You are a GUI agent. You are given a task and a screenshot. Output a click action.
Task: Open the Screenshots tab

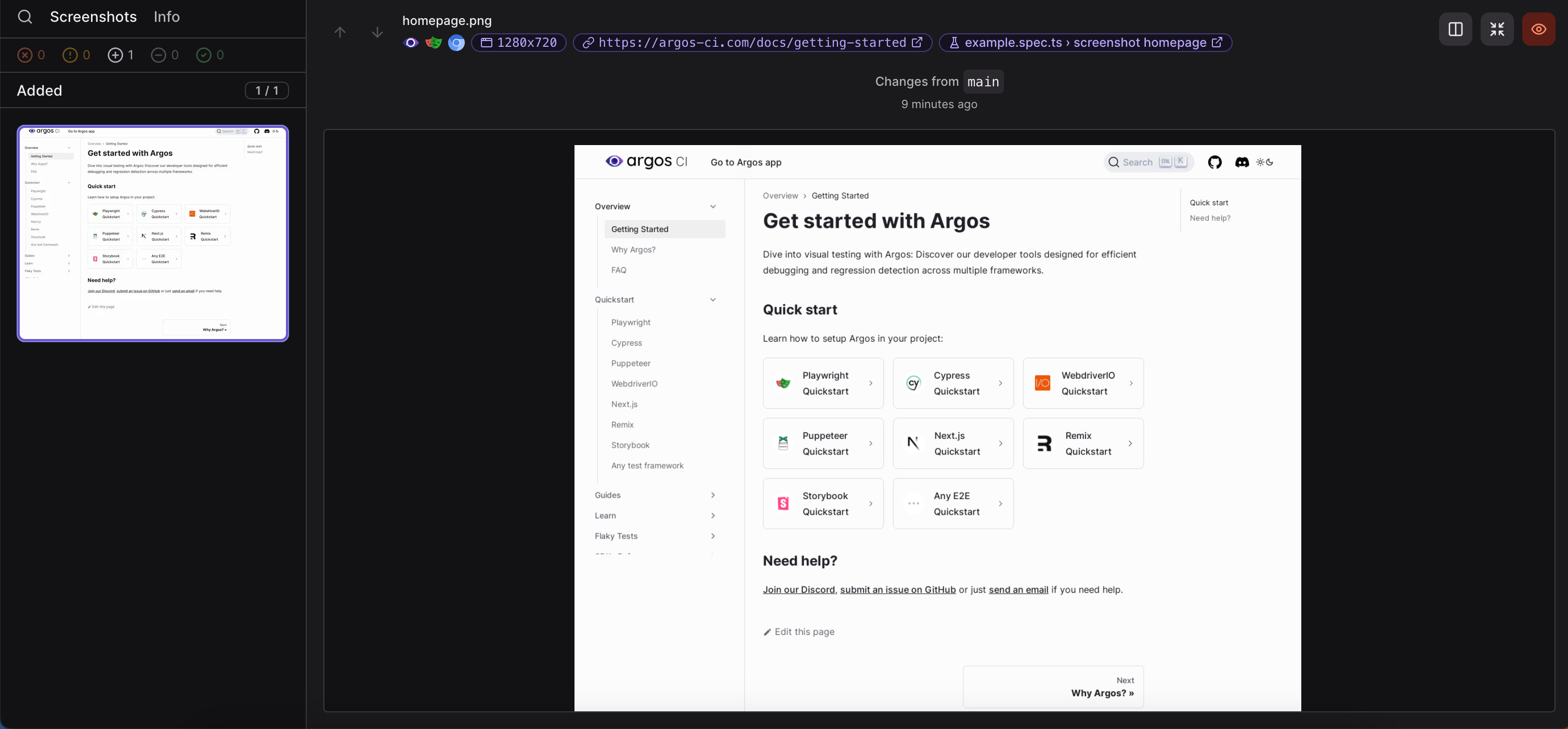[x=93, y=17]
